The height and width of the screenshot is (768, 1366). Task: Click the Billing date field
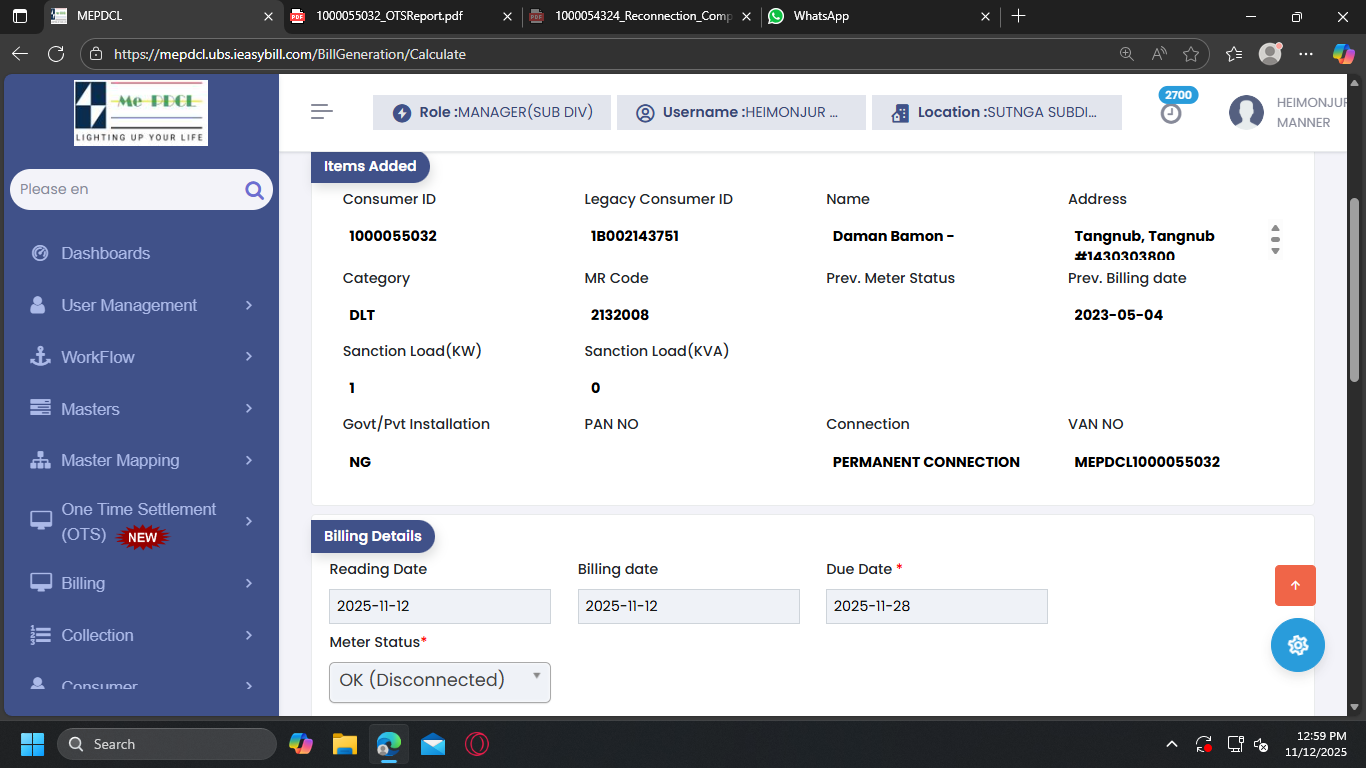click(x=689, y=606)
